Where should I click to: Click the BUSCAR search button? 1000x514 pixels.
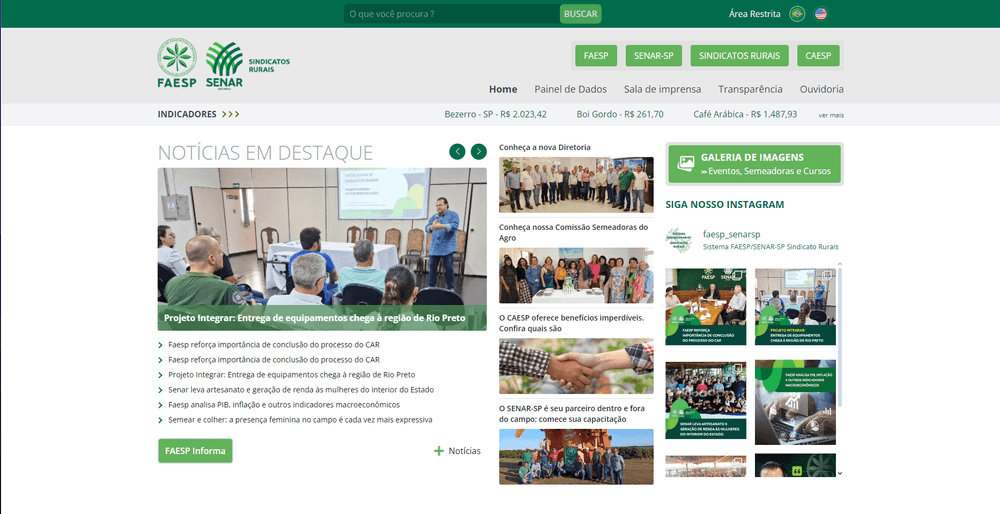pos(580,13)
